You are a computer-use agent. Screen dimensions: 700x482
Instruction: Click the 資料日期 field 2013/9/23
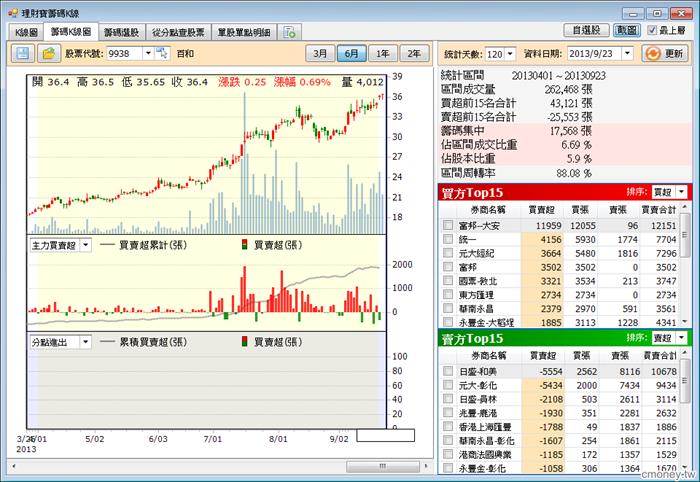pos(594,54)
